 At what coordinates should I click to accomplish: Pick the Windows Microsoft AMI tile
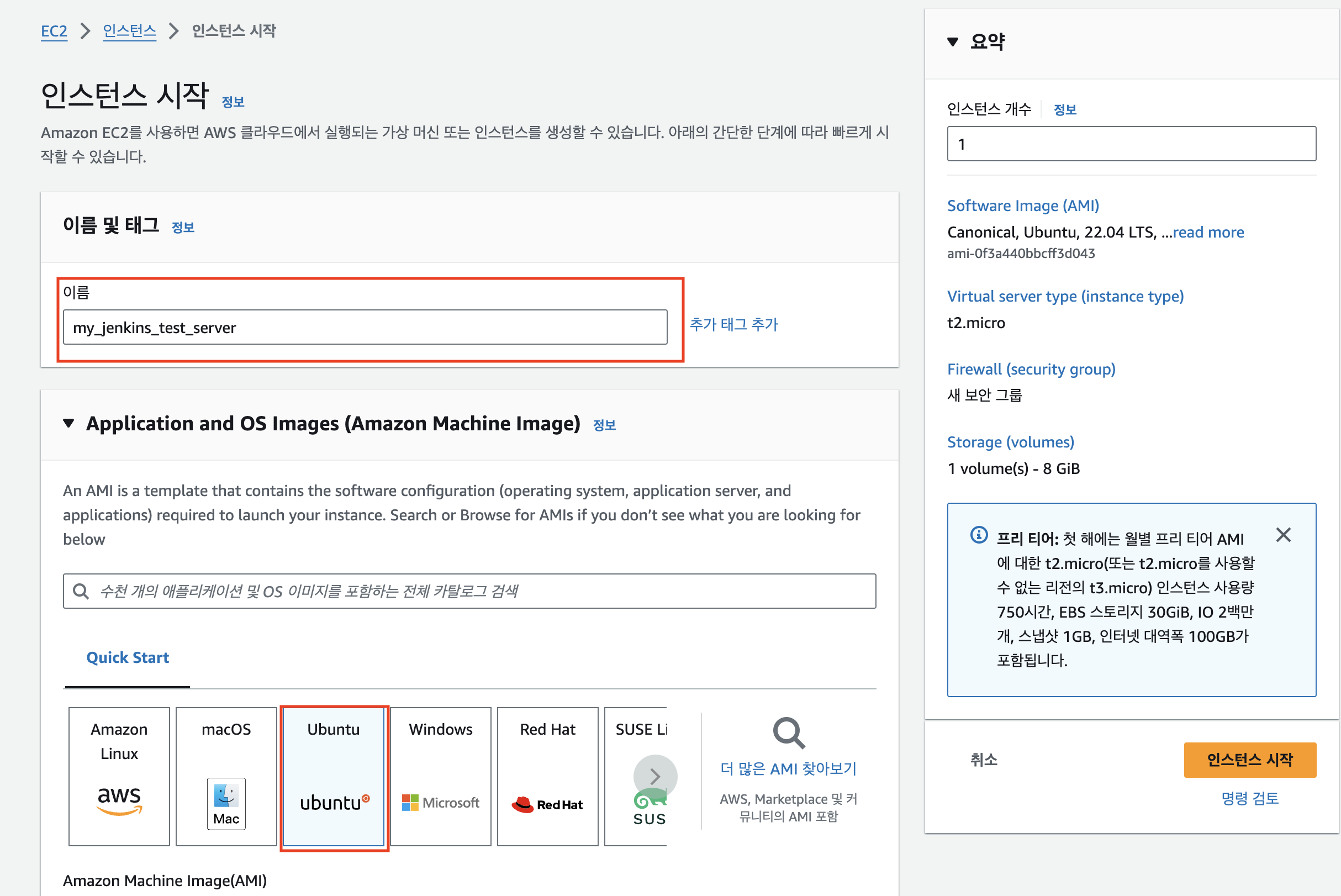pos(441,776)
